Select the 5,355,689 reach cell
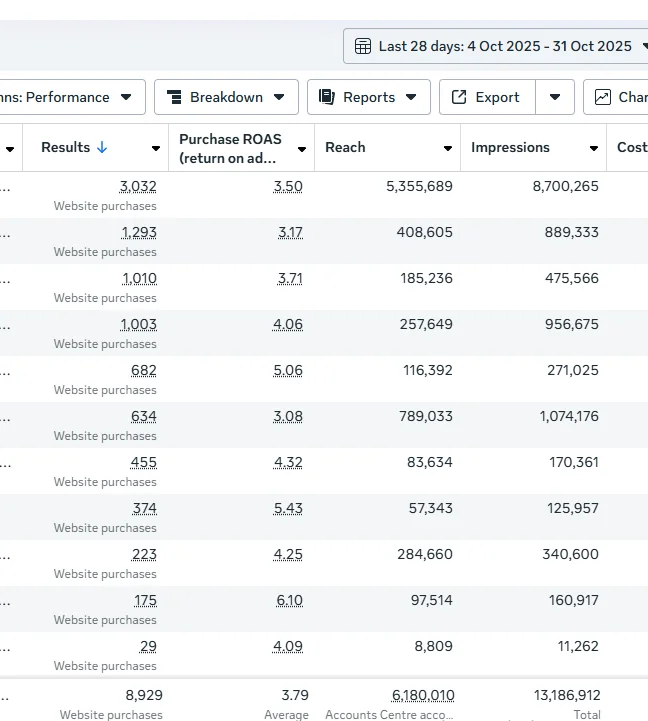 (419, 186)
